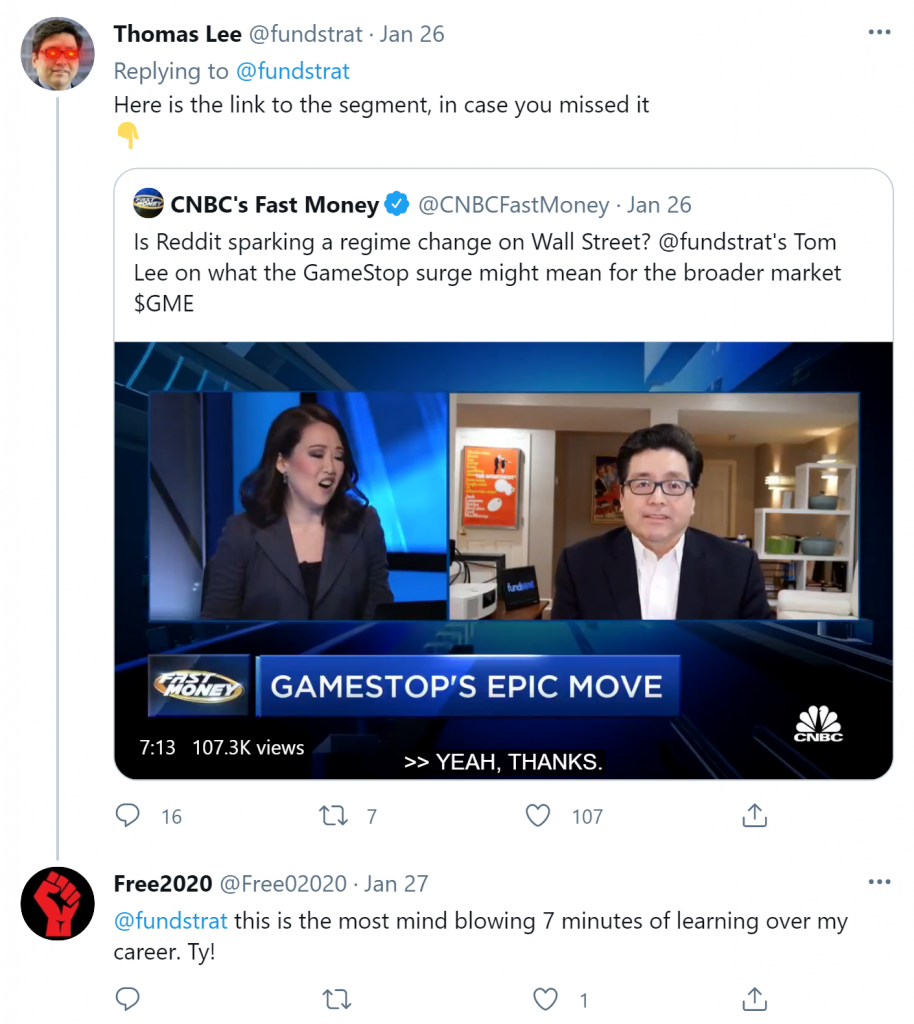Open the quoted CNBC's Fast Money tweet text
Screen dimensions: 914x1024
point(485,272)
